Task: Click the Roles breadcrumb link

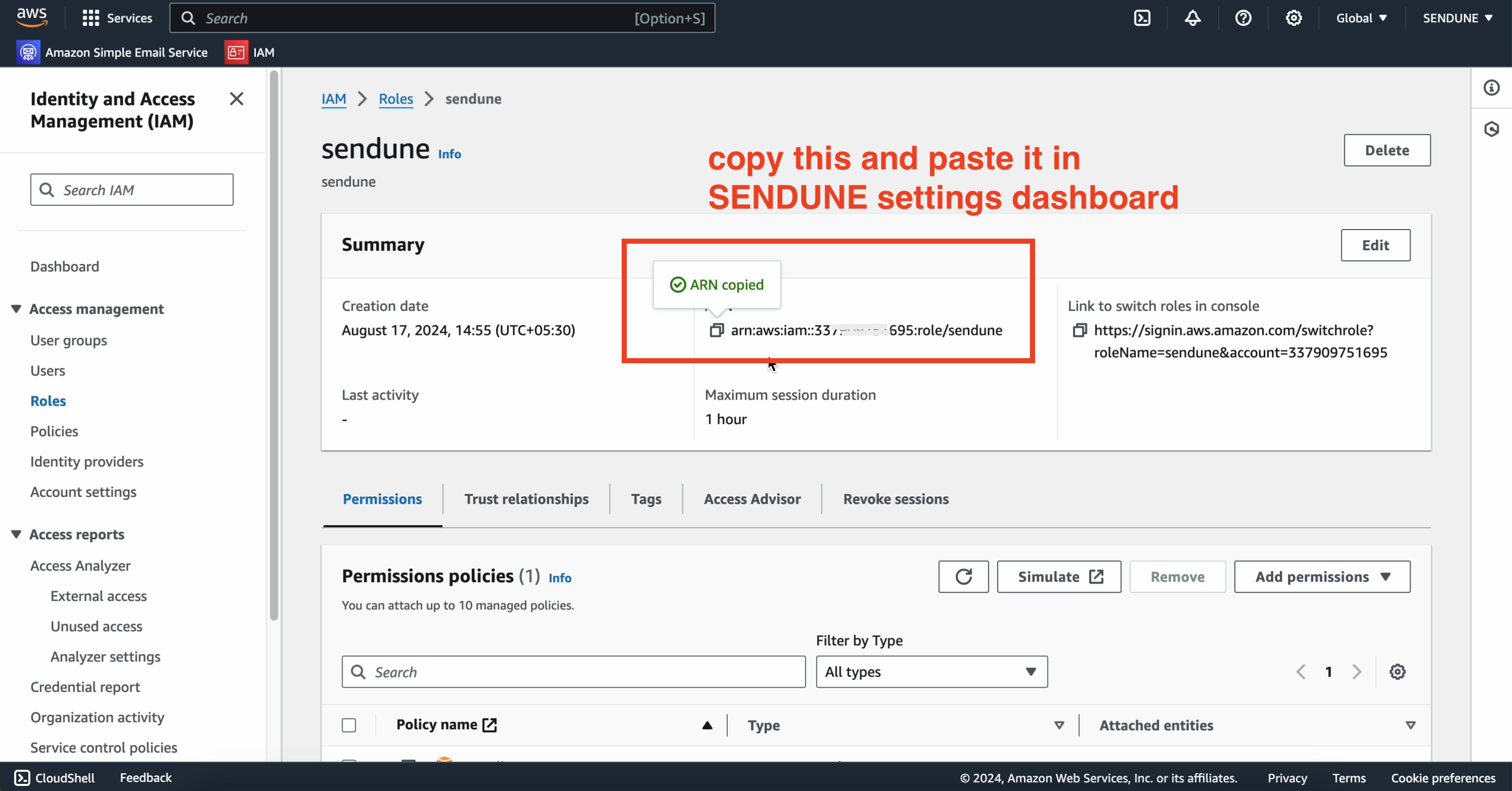Action: [396, 99]
